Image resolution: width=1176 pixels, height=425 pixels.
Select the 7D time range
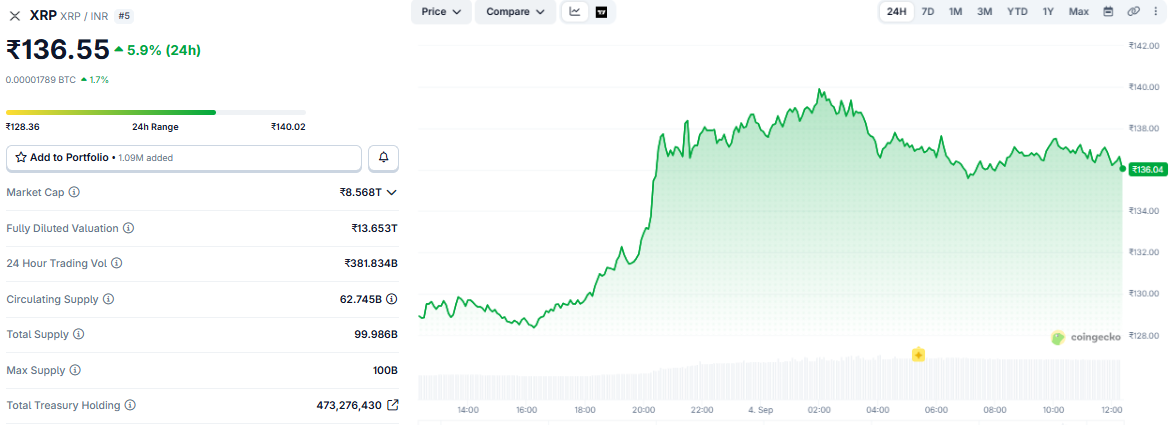pos(928,11)
